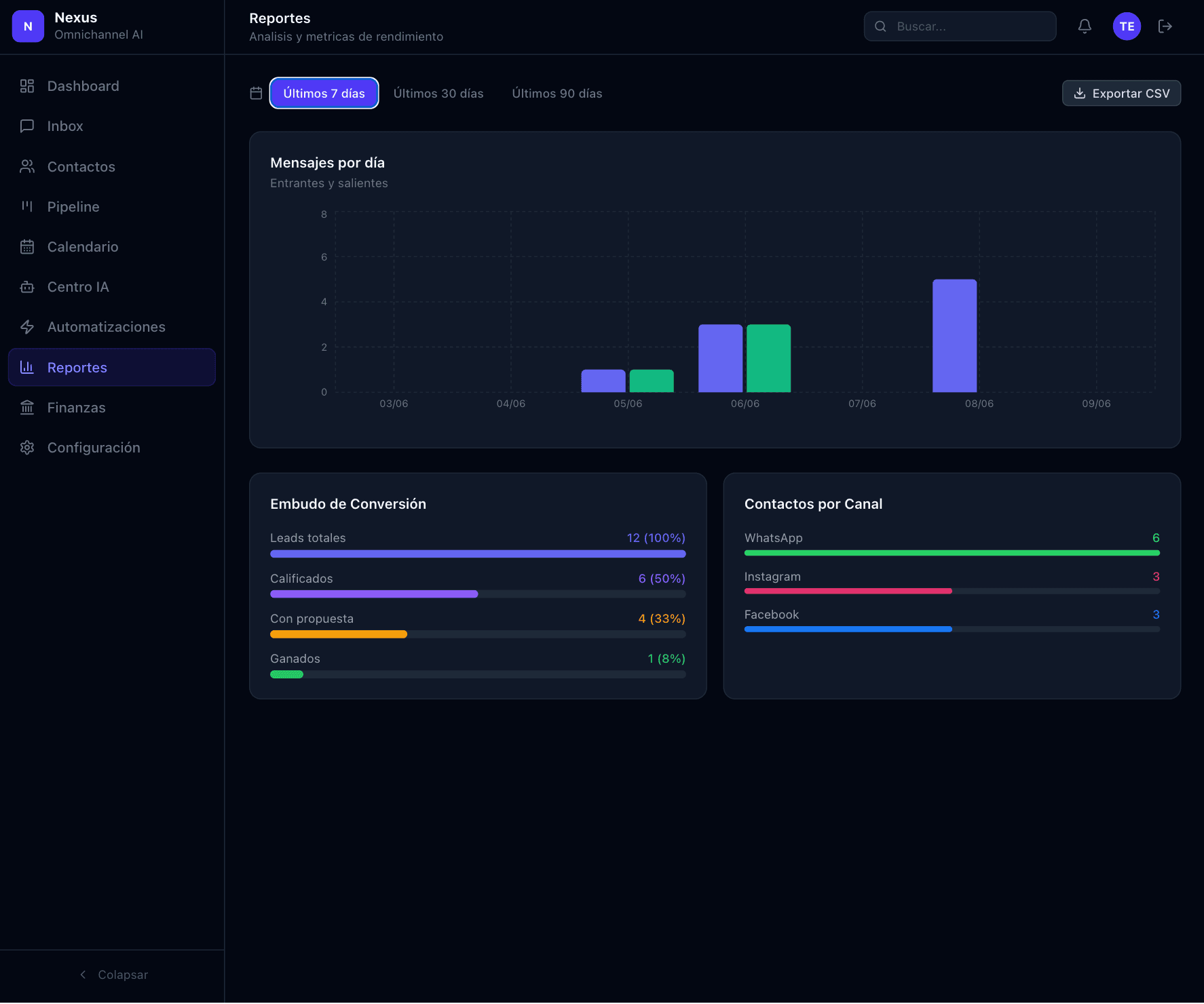Click the '12 (100%)' value
This screenshot has height=1004, width=1204.
656,538
